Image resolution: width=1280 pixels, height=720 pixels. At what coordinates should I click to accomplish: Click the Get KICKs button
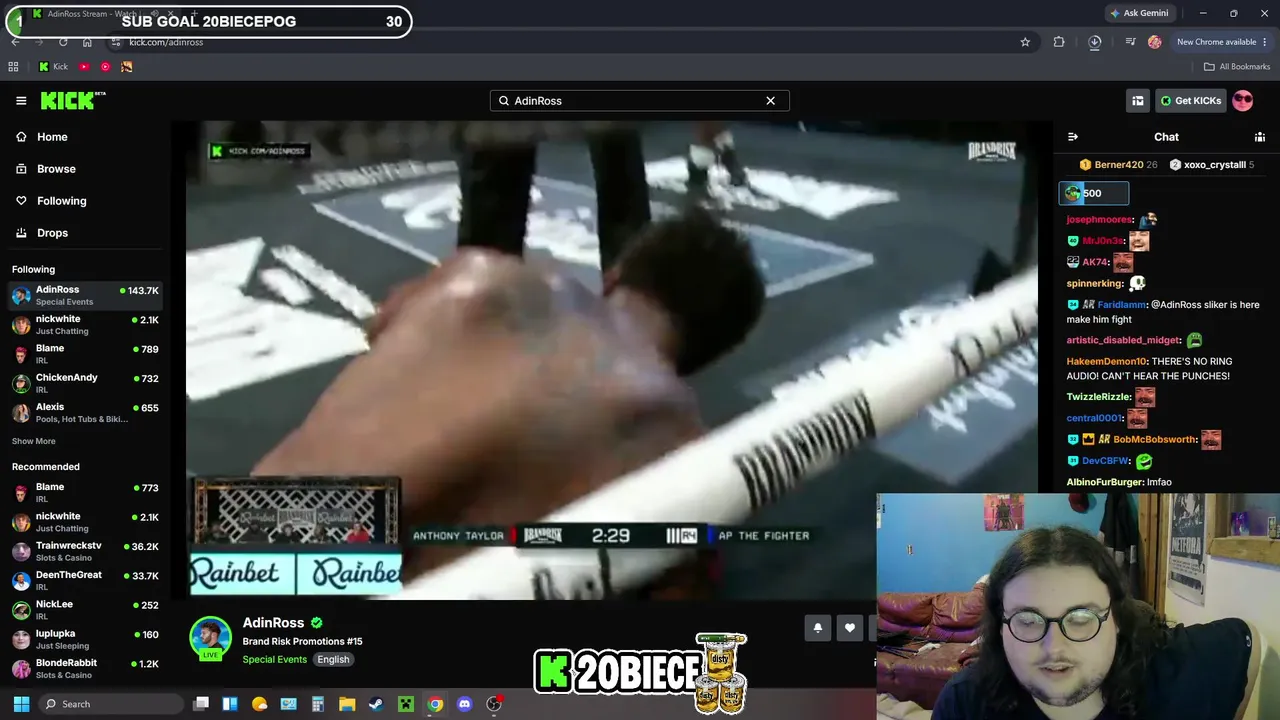pyautogui.click(x=1190, y=100)
